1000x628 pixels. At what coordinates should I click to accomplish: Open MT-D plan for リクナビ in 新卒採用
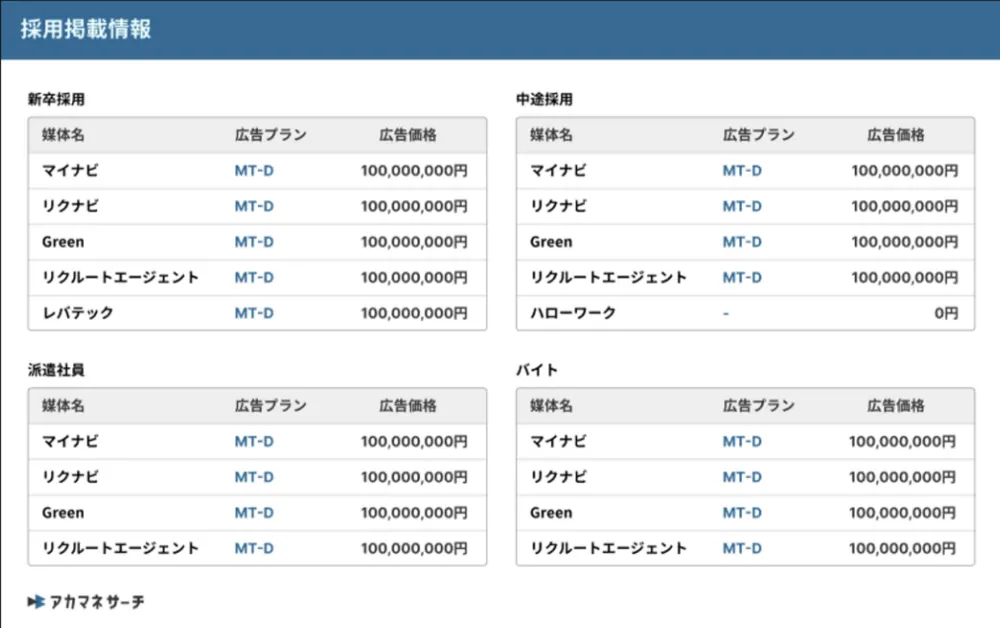point(254,207)
